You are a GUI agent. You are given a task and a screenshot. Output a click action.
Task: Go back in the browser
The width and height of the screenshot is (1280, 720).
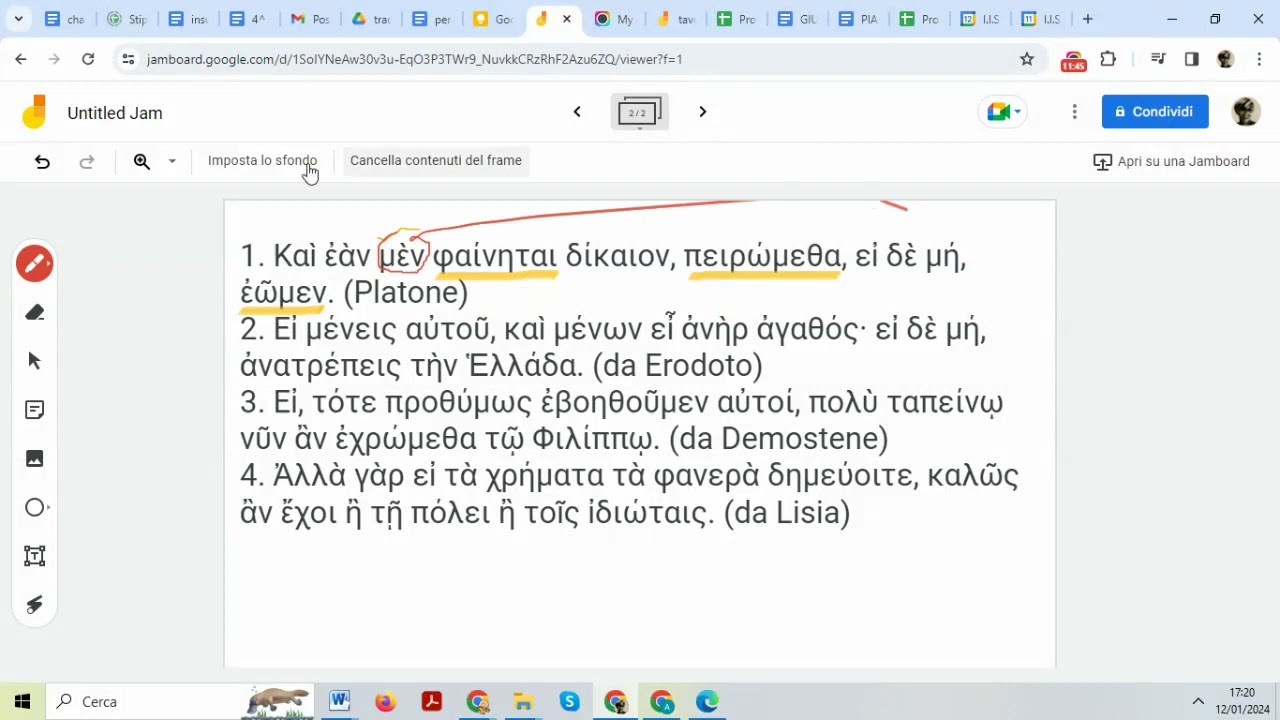pyautogui.click(x=21, y=59)
